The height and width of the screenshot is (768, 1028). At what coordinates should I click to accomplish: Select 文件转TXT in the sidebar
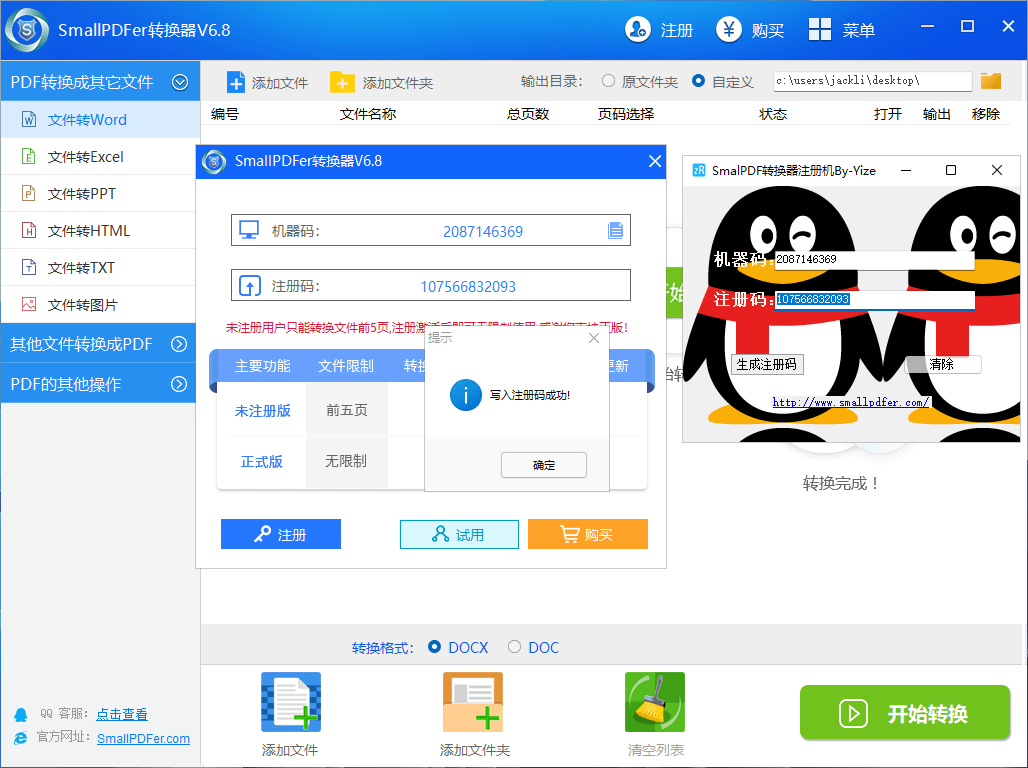(x=100, y=268)
